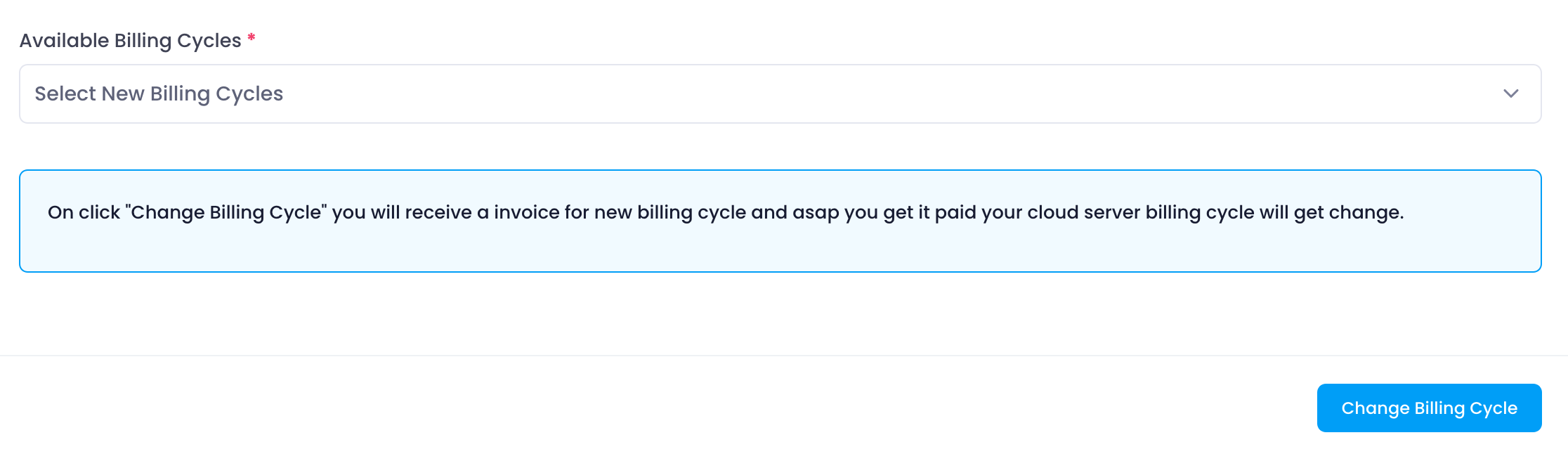Select the 'Select New Billing Cycles' placeholder text
The height and width of the screenshot is (454, 1568).
159,93
